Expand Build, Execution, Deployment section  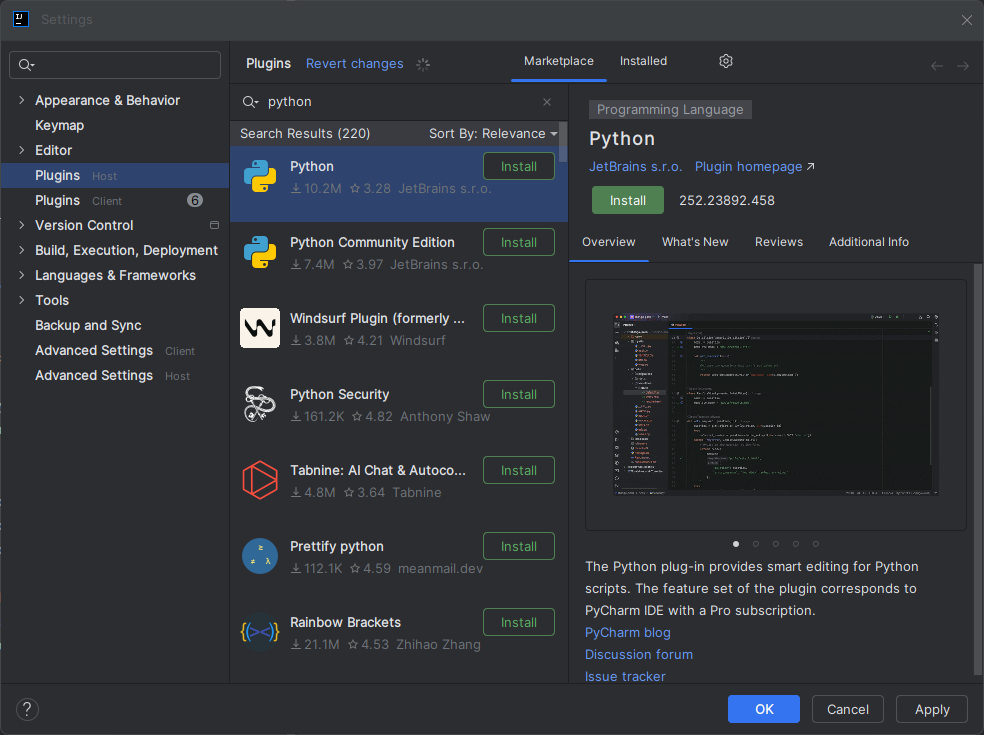pyautogui.click(x=21, y=250)
